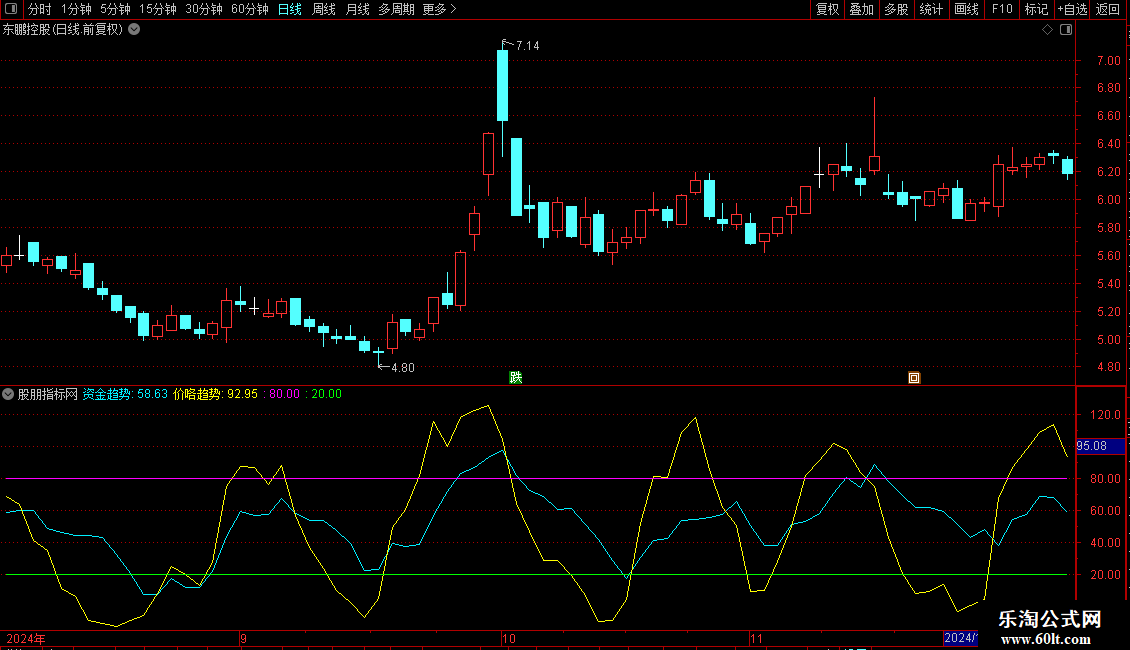Click the 资金趋势: 58.63 value
The width and height of the screenshot is (1130, 650).
pyautogui.click(x=125, y=394)
